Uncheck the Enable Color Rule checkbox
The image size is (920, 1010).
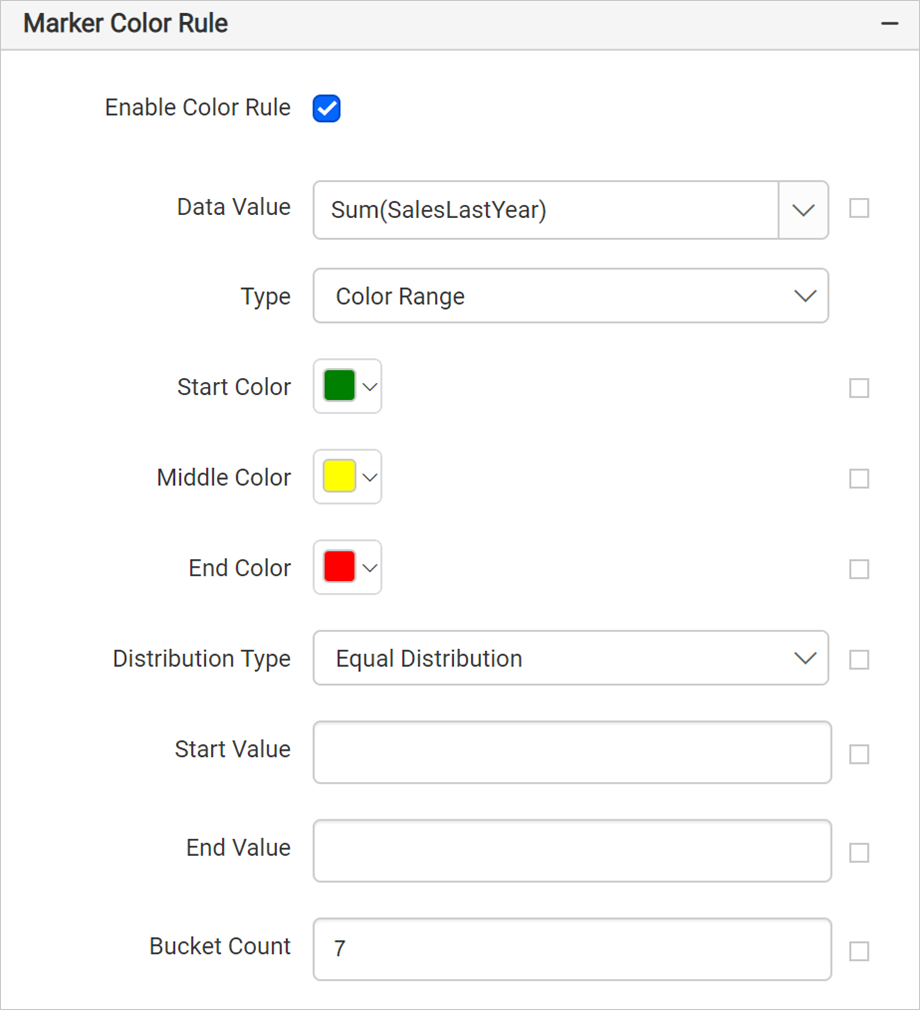[x=327, y=108]
